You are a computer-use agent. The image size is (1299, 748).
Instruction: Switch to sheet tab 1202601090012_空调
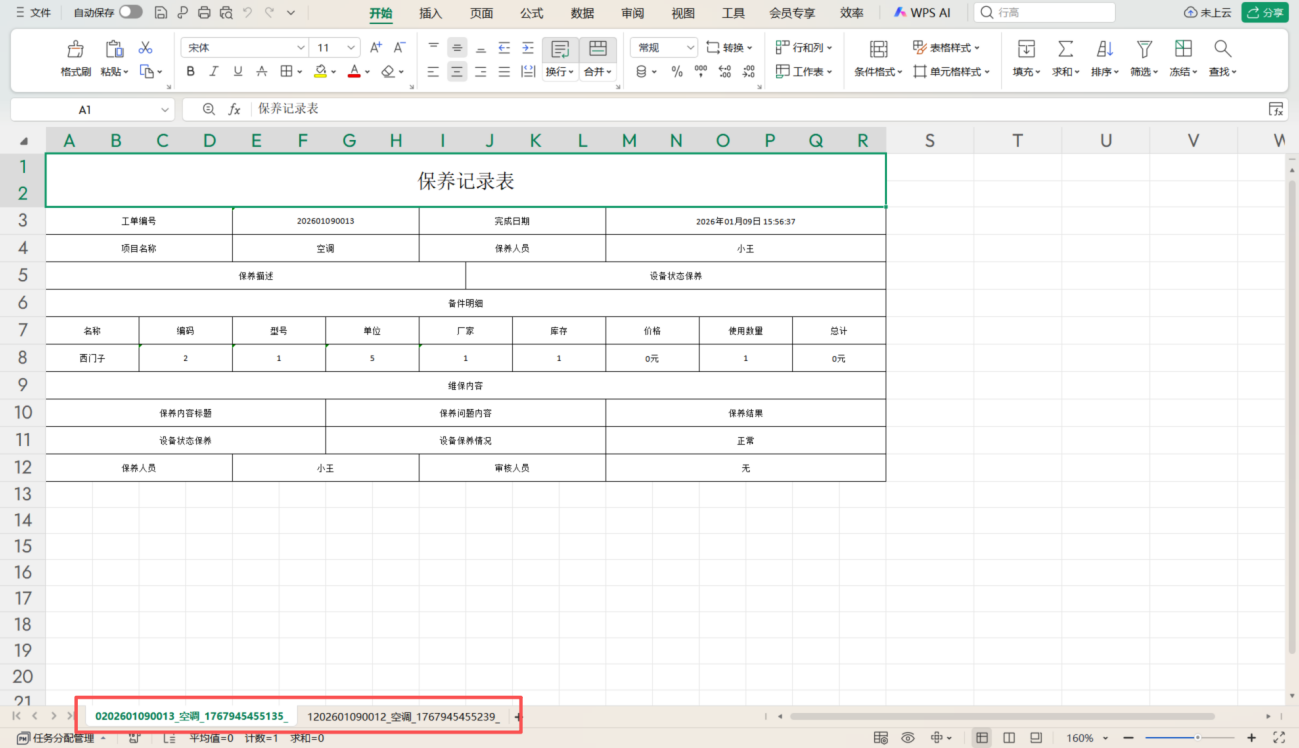pyautogui.click(x=403, y=716)
